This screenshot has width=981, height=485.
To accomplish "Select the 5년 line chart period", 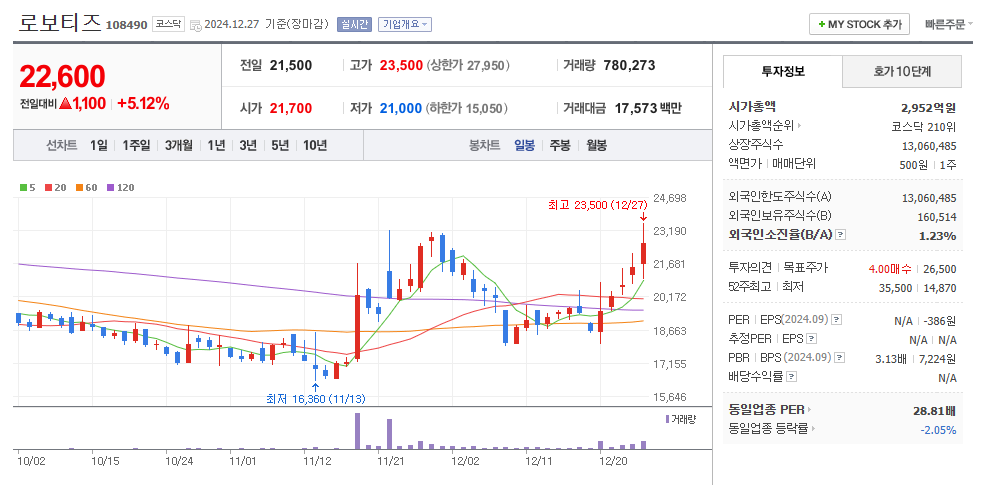I will tap(280, 145).
